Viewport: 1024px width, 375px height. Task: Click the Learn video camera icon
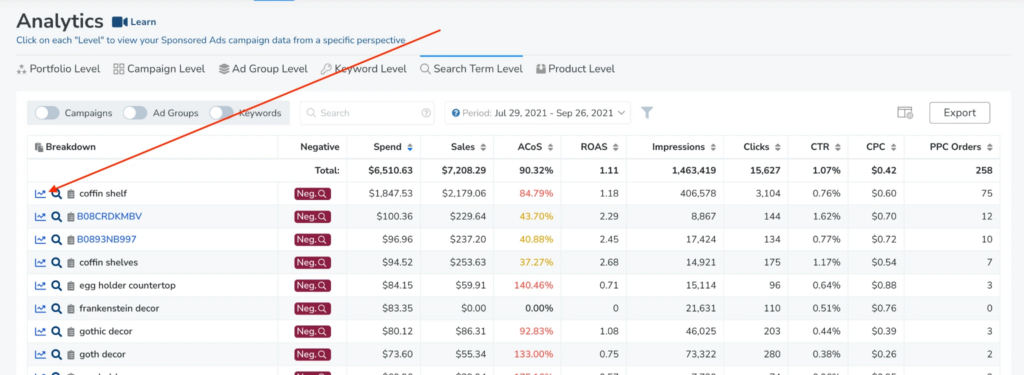coord(120,22)
